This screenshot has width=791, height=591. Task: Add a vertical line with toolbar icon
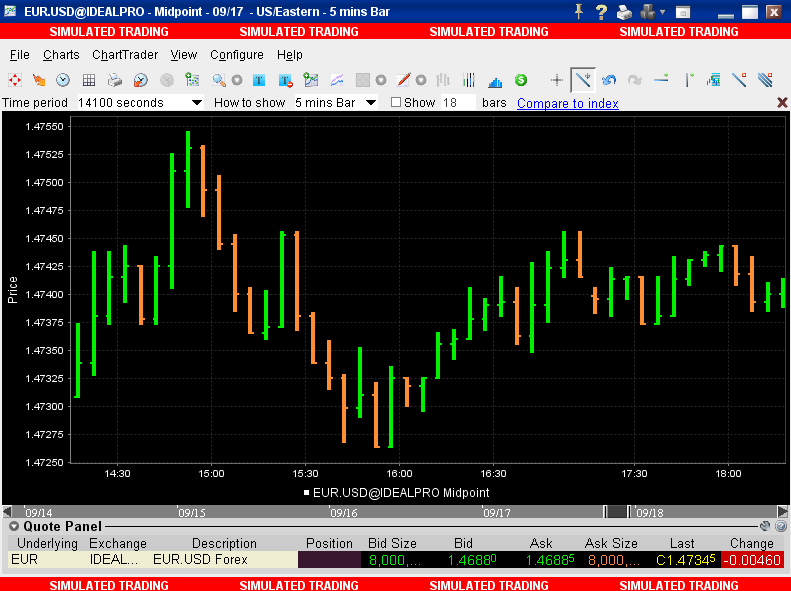click(x=688, y=80)
